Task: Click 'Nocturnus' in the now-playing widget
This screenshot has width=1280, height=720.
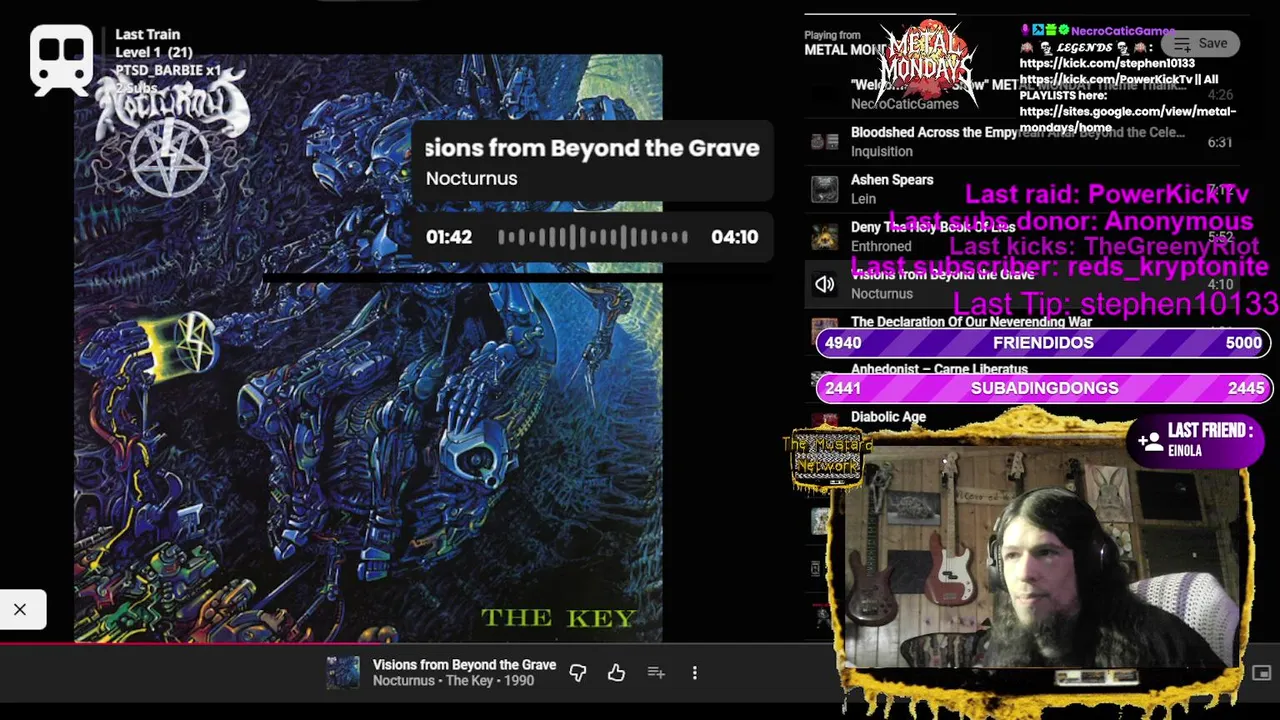Action: (471, 178)
